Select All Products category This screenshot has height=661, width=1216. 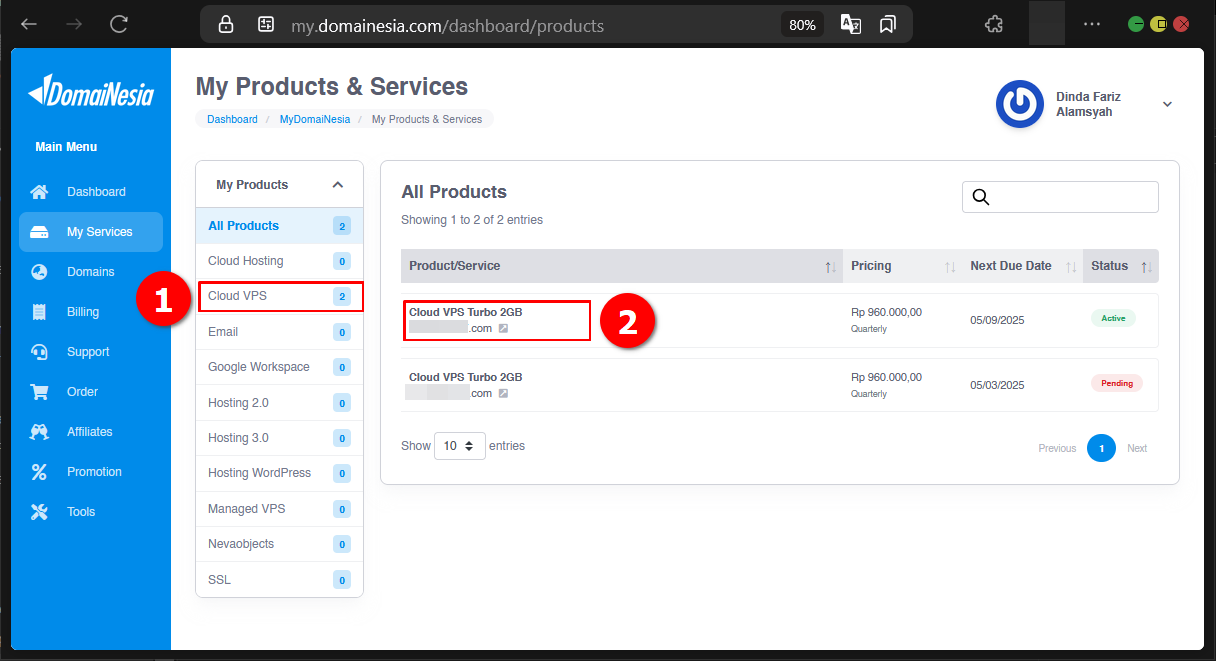[280, 226]
